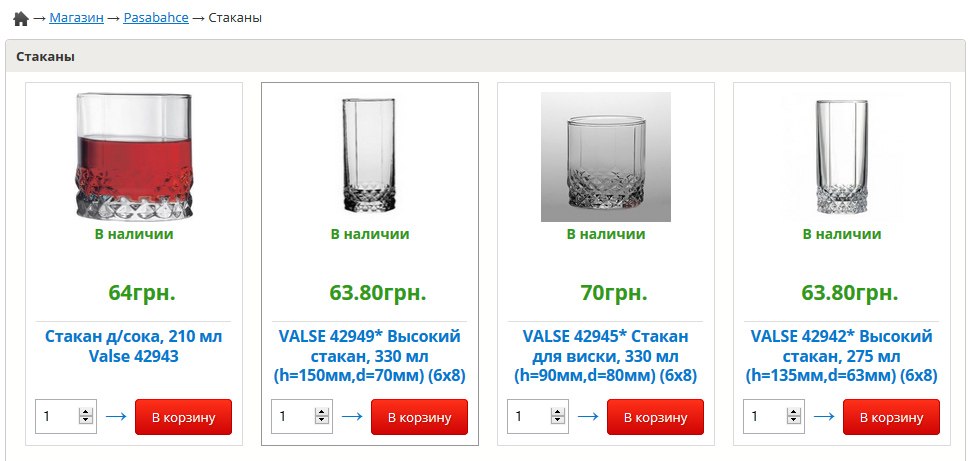Go to the Pasabahce breadcrumb link

coord(156,18)
